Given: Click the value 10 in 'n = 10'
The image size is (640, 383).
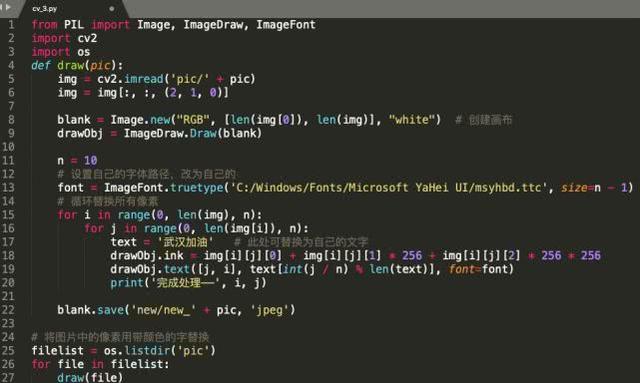Looking at the screenshot, I should pyautogui.click(x=90, y=160).
